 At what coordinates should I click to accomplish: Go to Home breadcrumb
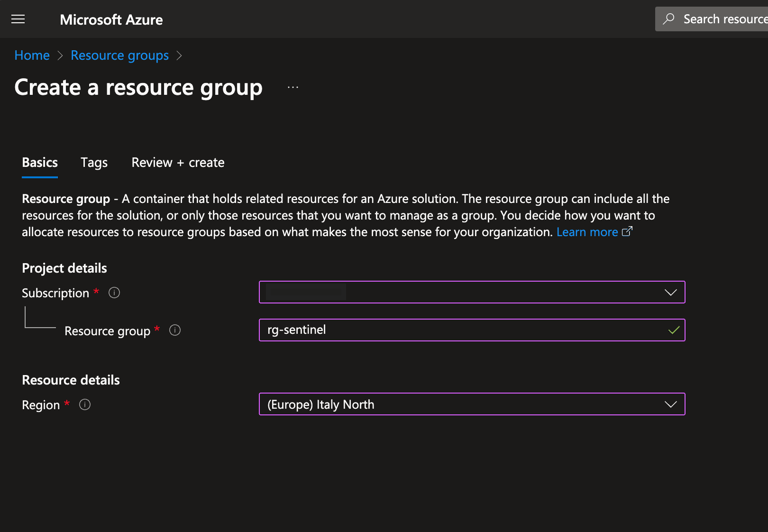[x=32, y=55]
